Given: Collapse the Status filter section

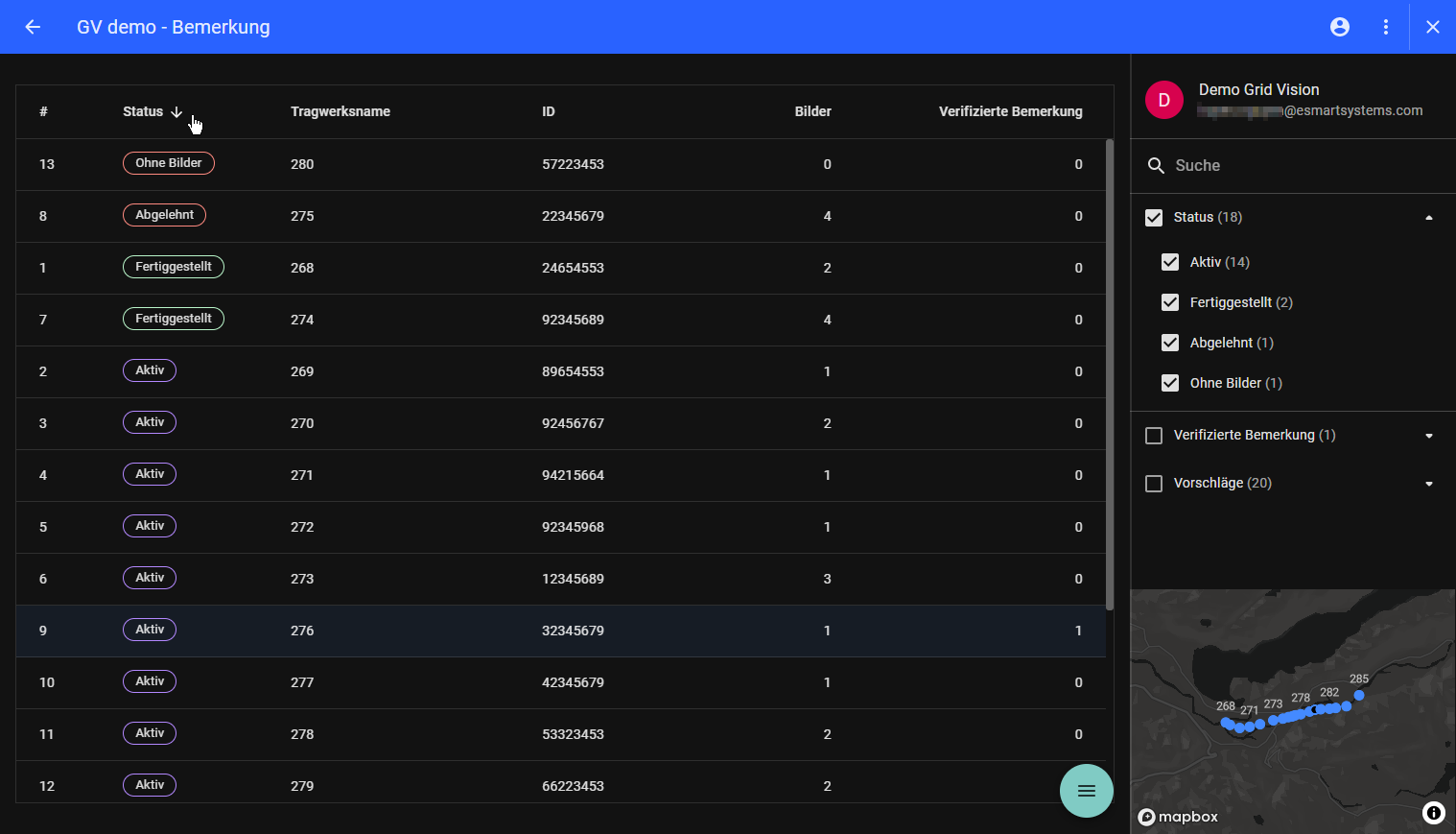Looking at the screenshot, I should pyautogui.click(x=1428, y=218).
